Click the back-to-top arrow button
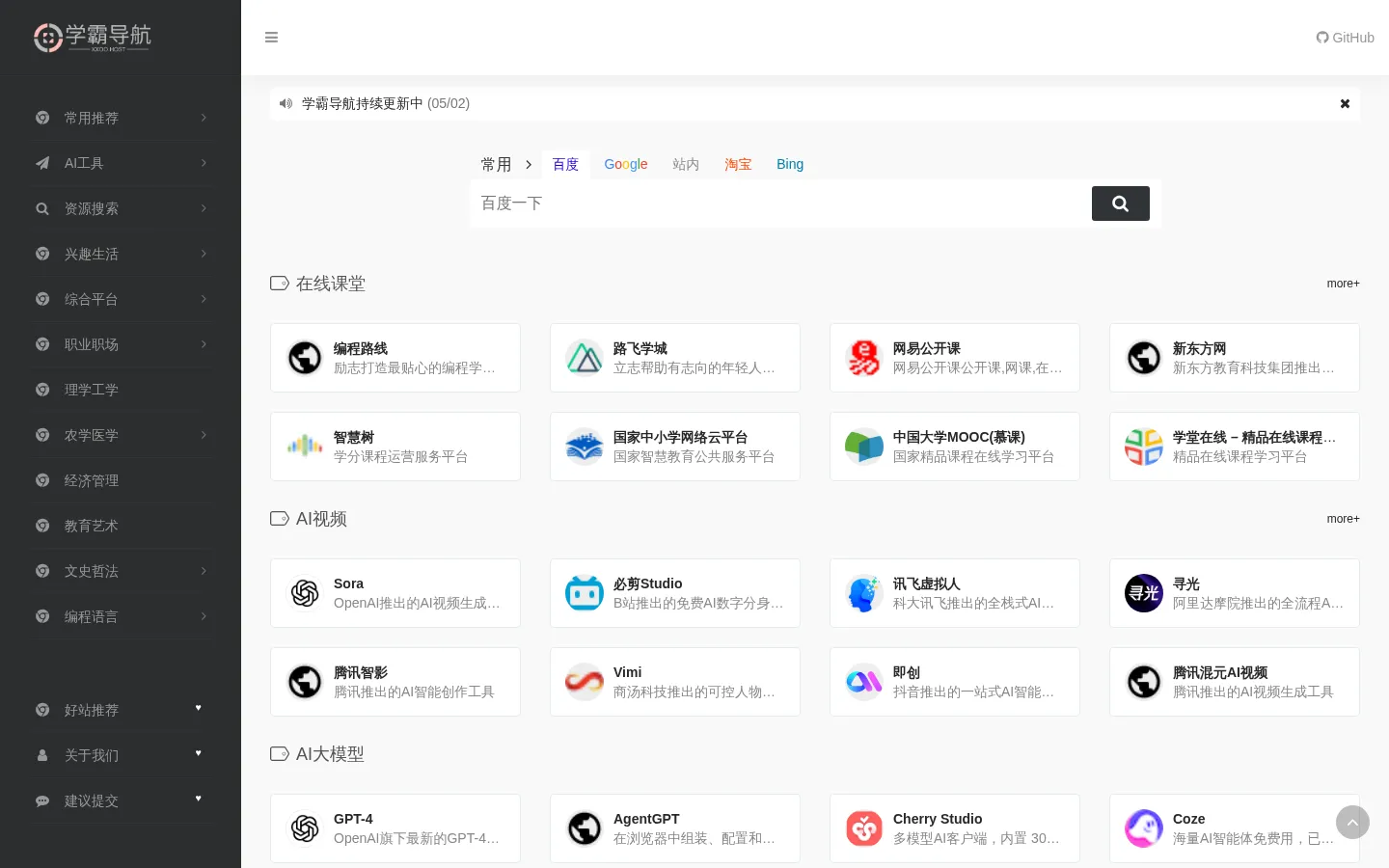The width and height of the screenshot is (1389, 868). pos(1352,823)
